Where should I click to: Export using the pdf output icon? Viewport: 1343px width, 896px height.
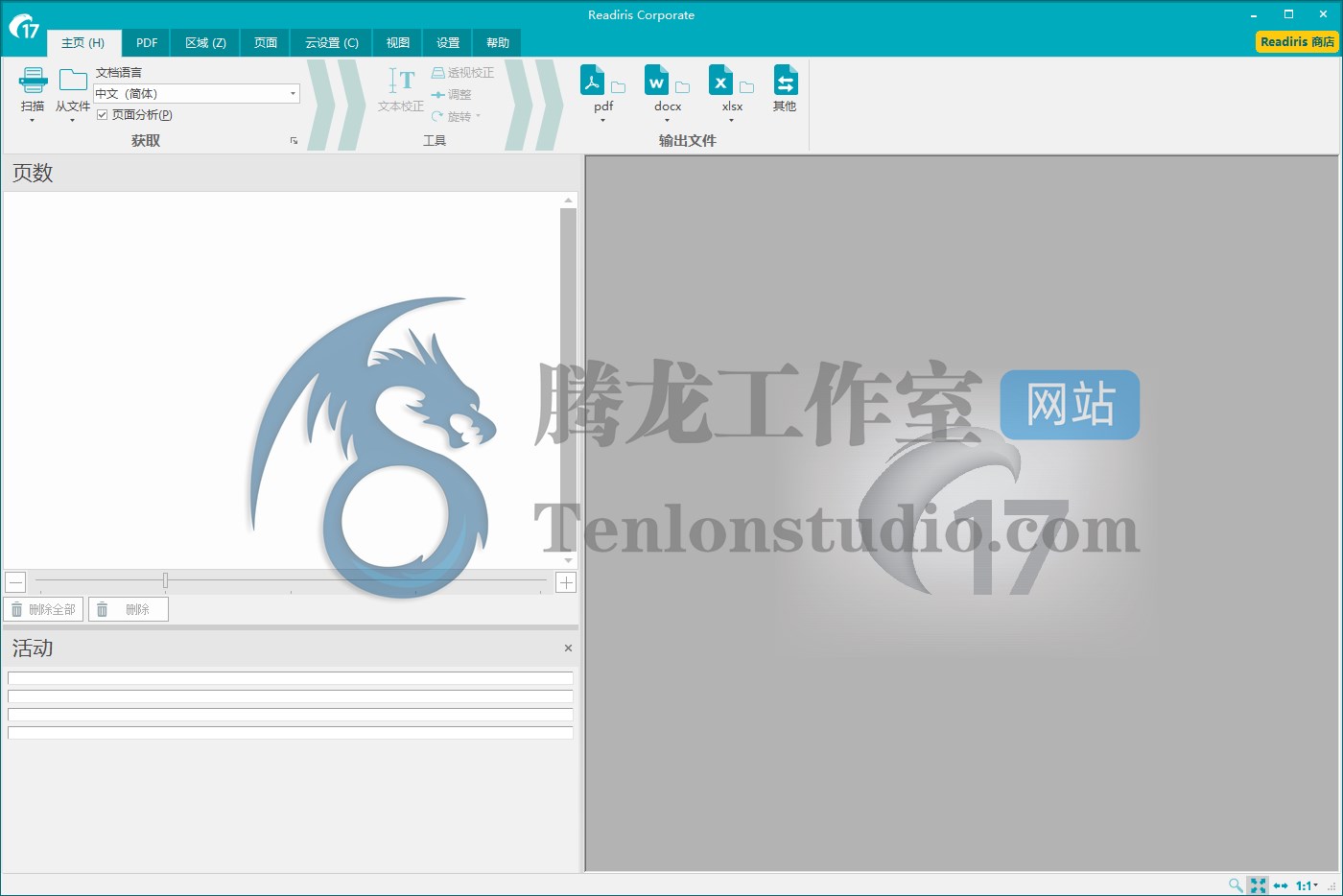[x=593, y=81]
